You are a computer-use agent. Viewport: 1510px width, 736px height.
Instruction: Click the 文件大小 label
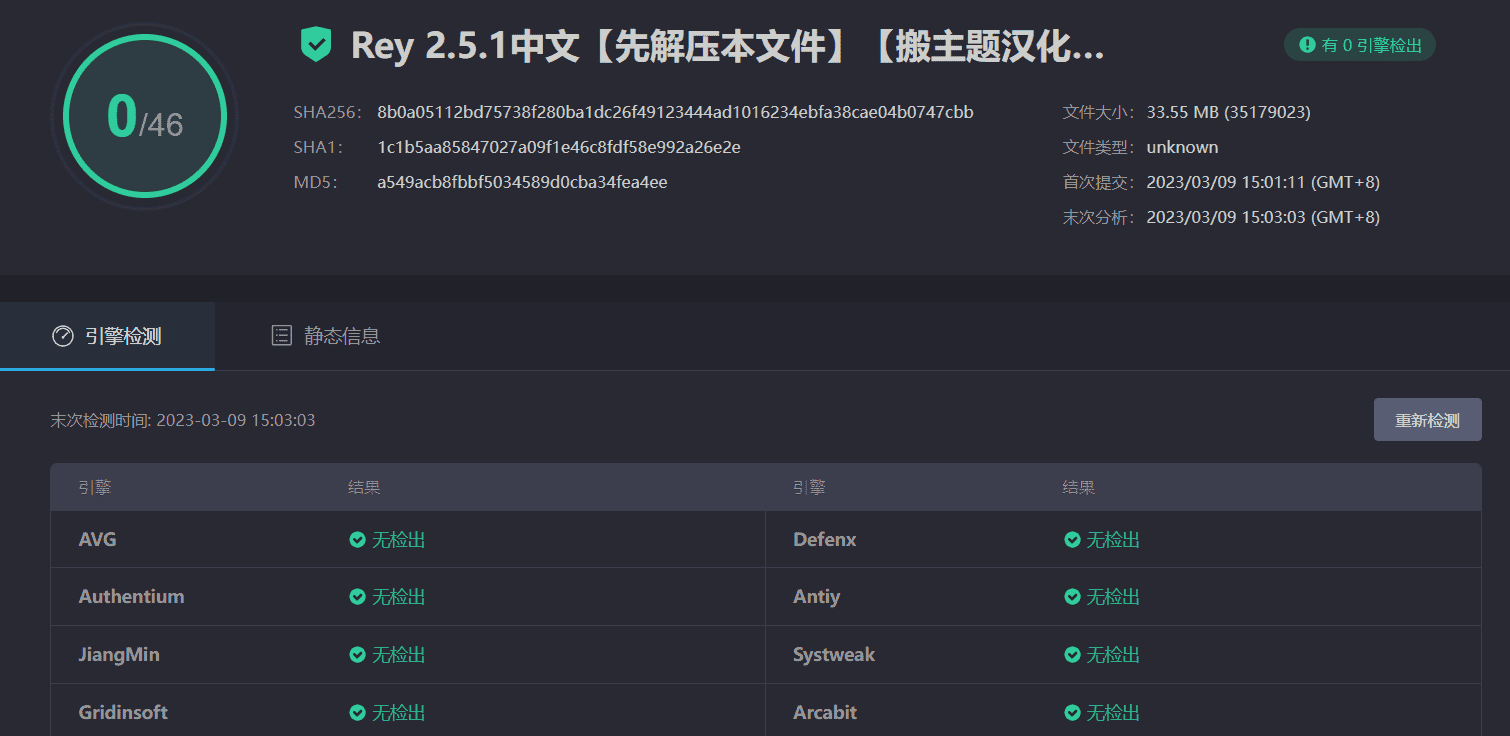[x=1098, y=112]
